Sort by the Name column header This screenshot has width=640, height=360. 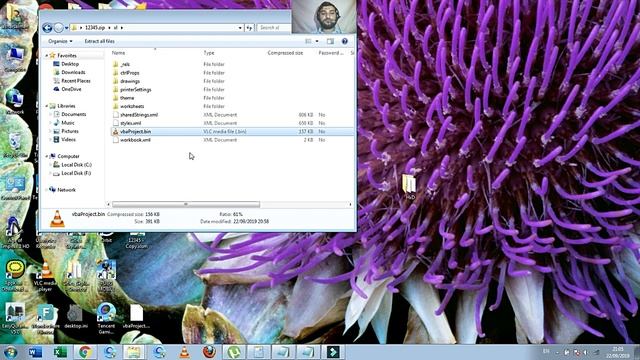(x=118, y=53)
